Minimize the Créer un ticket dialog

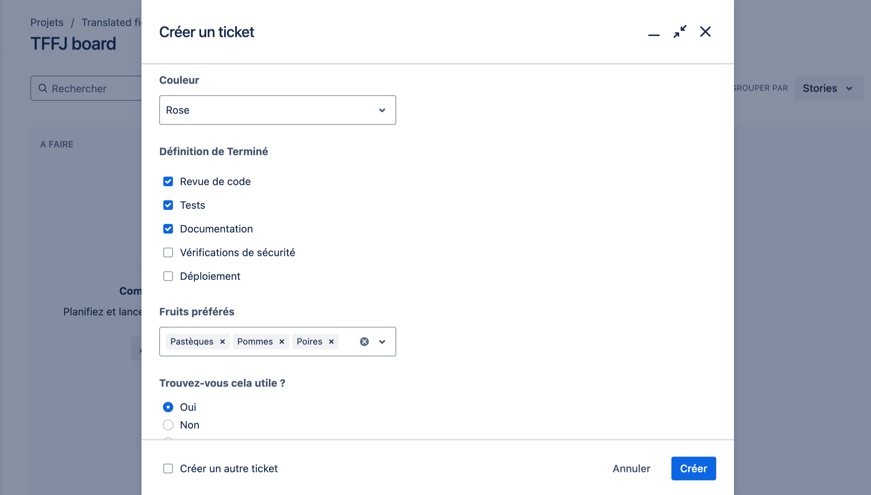click(654, 33)
